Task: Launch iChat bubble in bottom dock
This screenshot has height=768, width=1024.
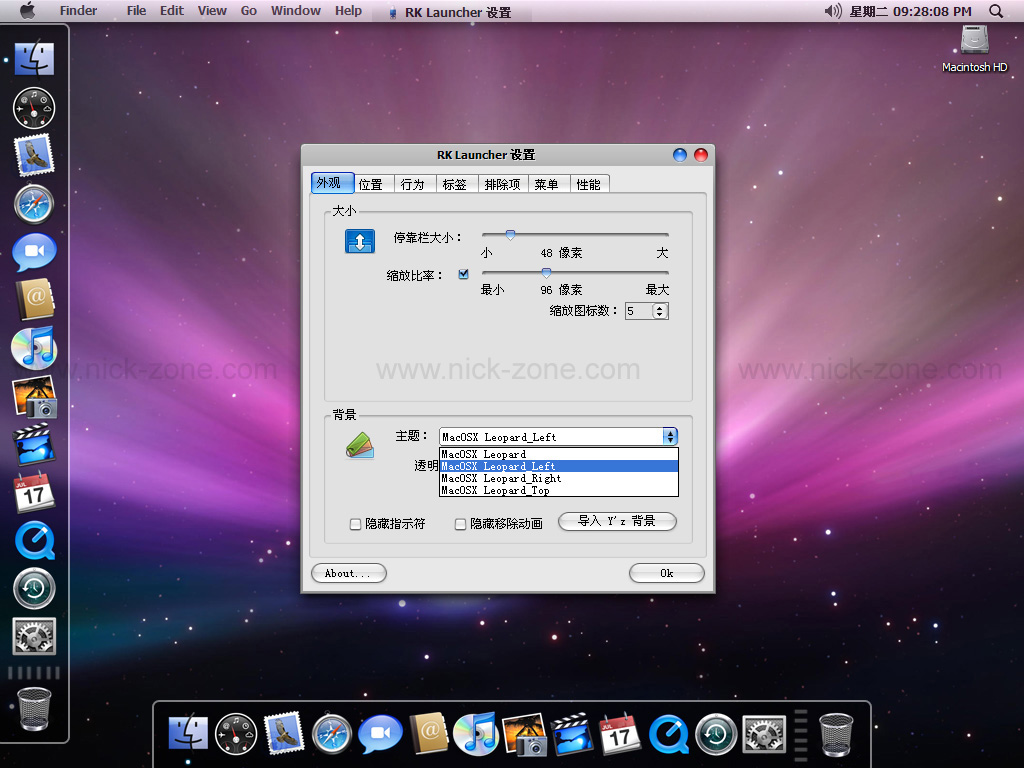Action: [380, 735]
